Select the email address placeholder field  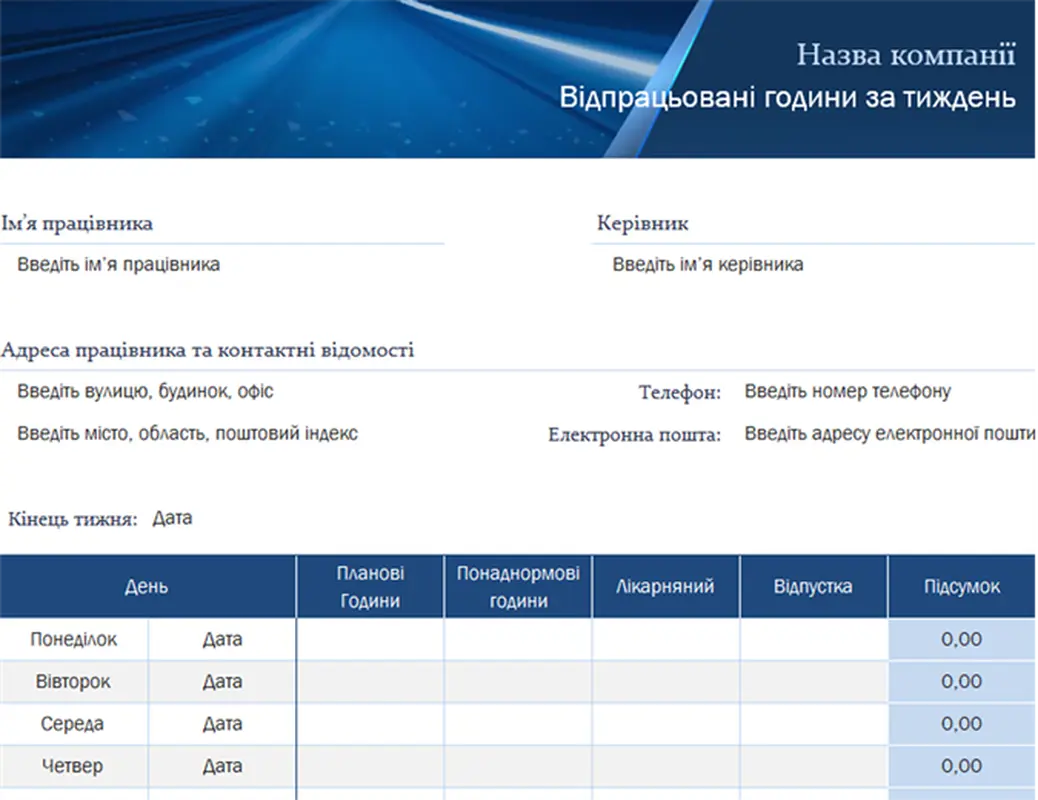(888, 433)
